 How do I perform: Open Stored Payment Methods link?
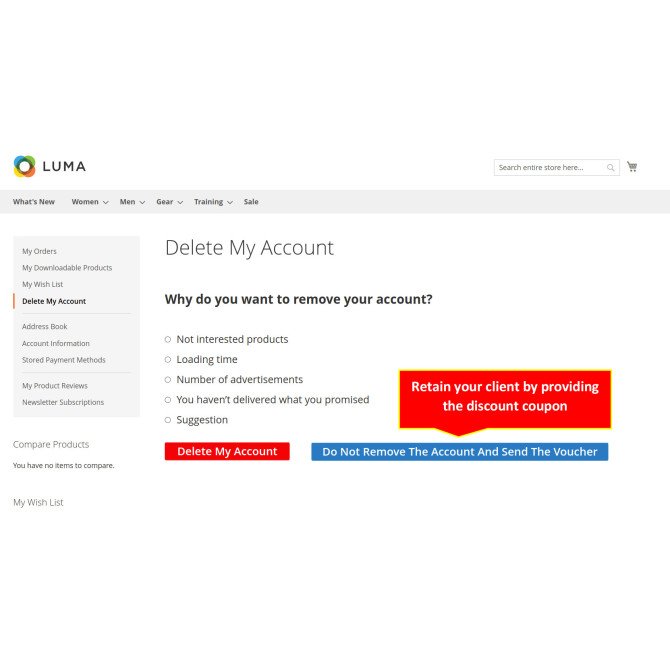pyautogui.click(x=64, y=360)
